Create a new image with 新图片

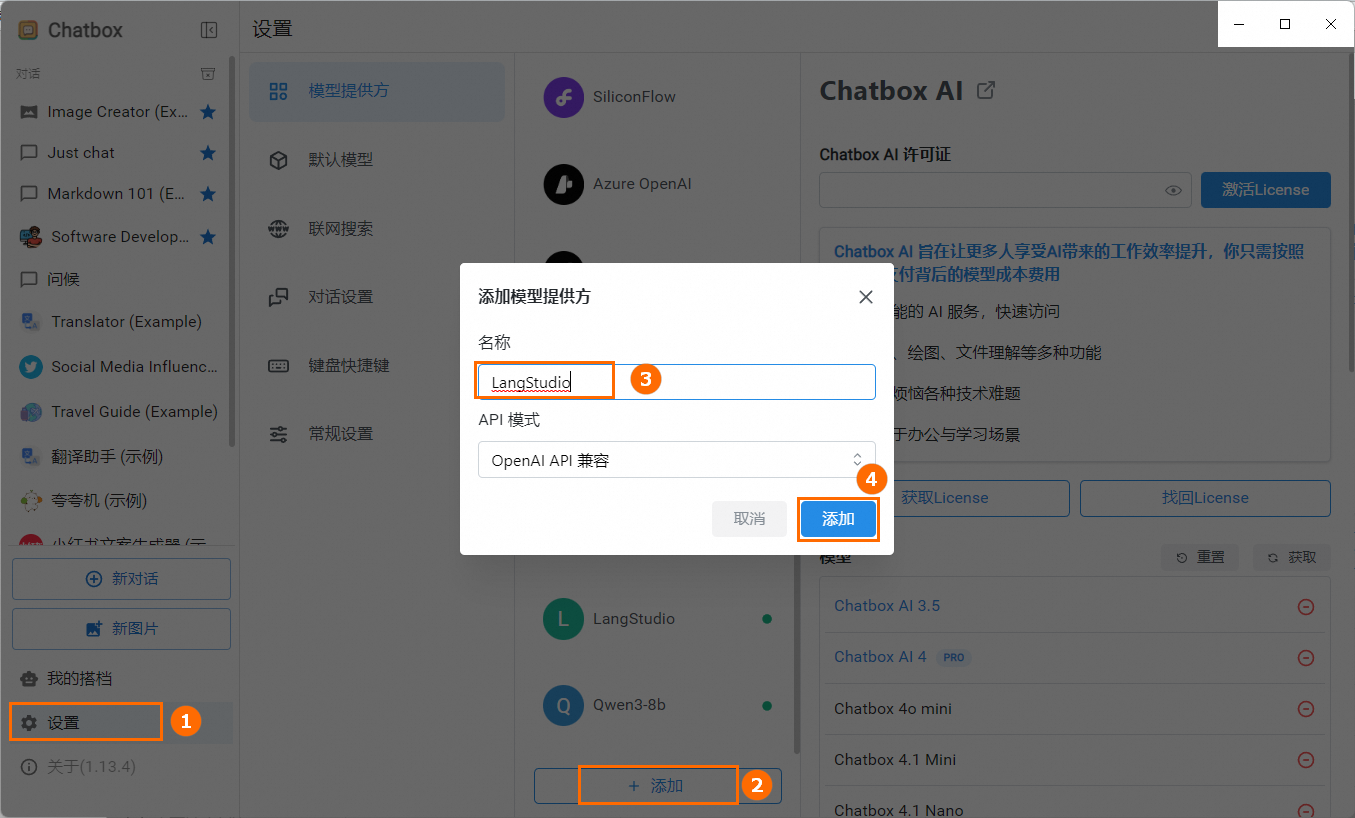121,629
